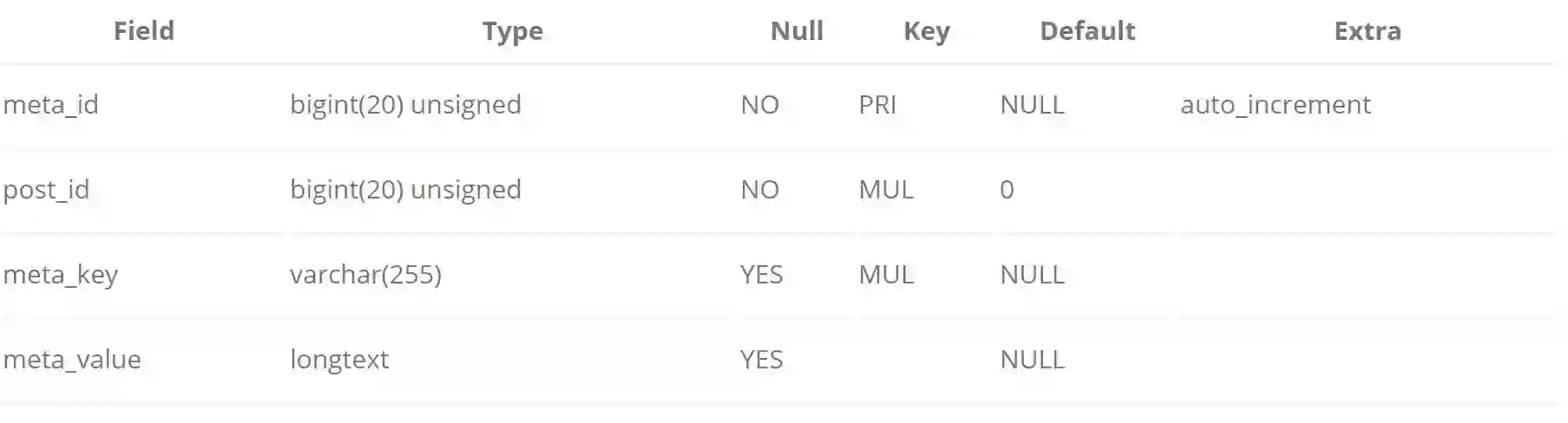Screen dimensions: 1568x423
Task: Click the MUL key cell for meta_key
Action: click(x=886, y=275)
